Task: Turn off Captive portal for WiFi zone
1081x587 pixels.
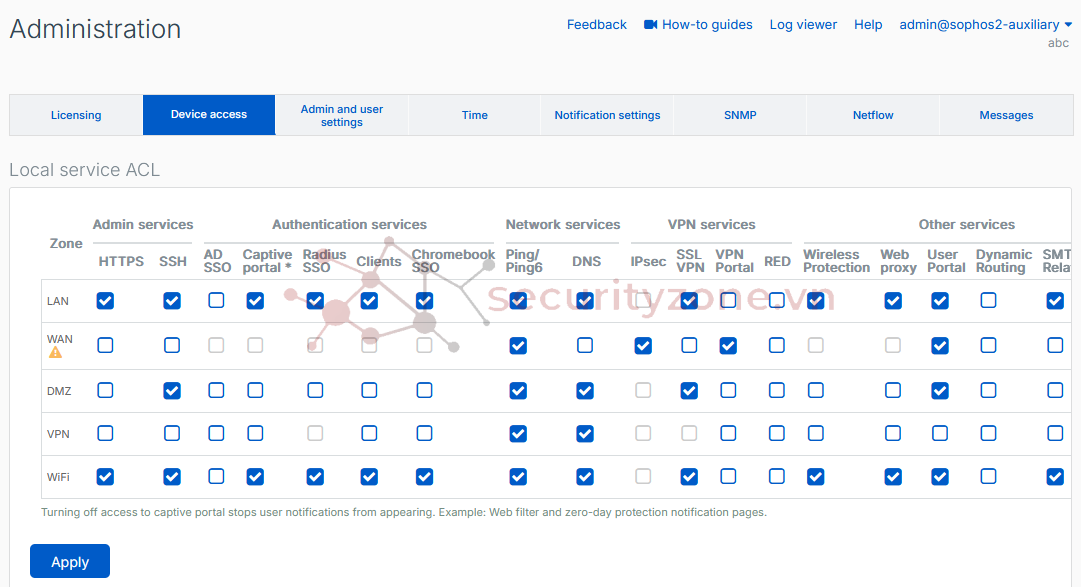Action: pyautogui.click(x=255, y=476)
